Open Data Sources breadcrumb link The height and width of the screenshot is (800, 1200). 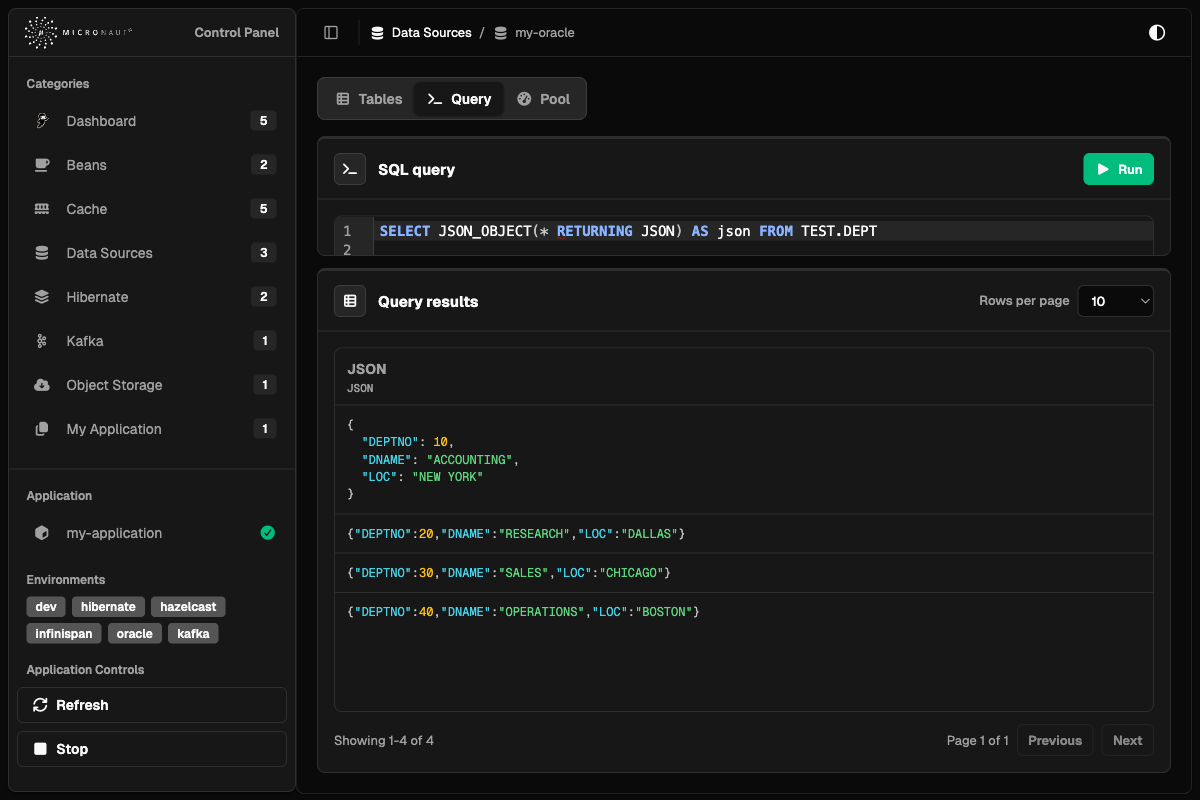(431, 33)
